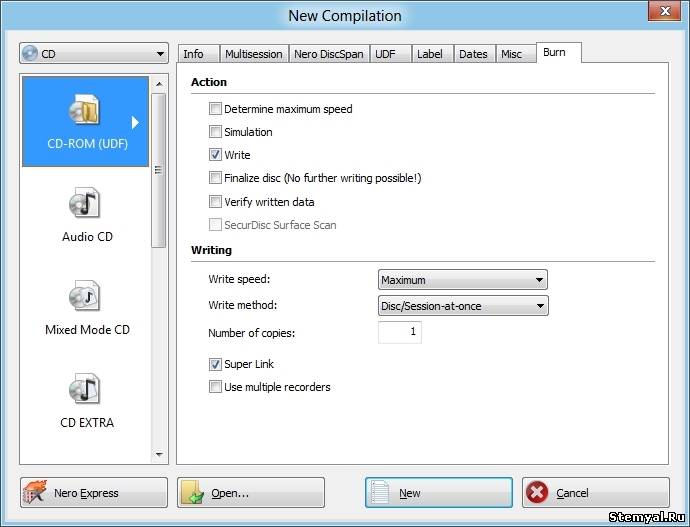The width and height of the screenshot is (690, 527).
Task: Open the Write speed Maximum dropdown
Action: tap(462, 280)
